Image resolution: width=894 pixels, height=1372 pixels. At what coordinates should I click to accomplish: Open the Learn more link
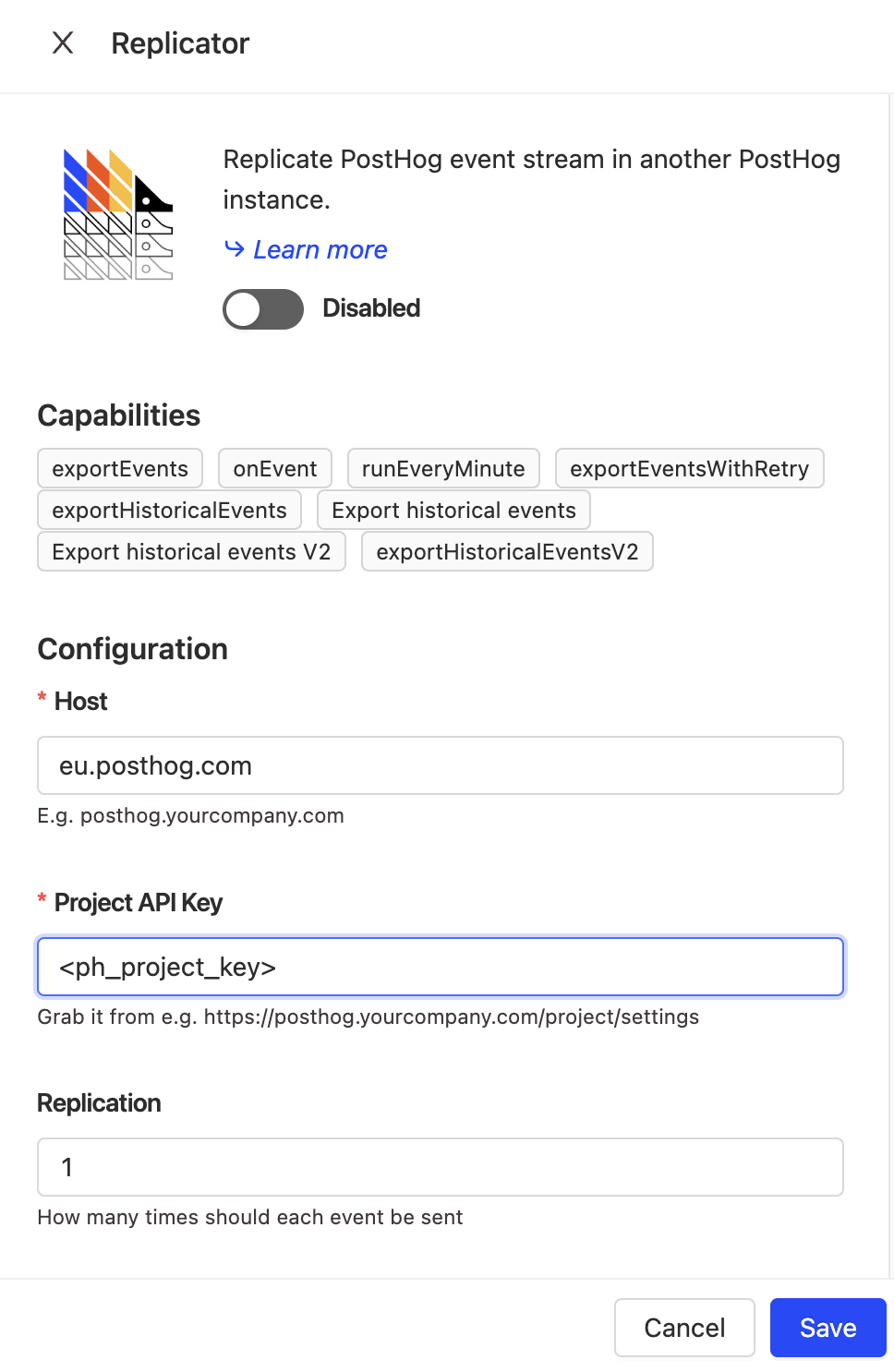pyautogui.click(x=320, y=248)
